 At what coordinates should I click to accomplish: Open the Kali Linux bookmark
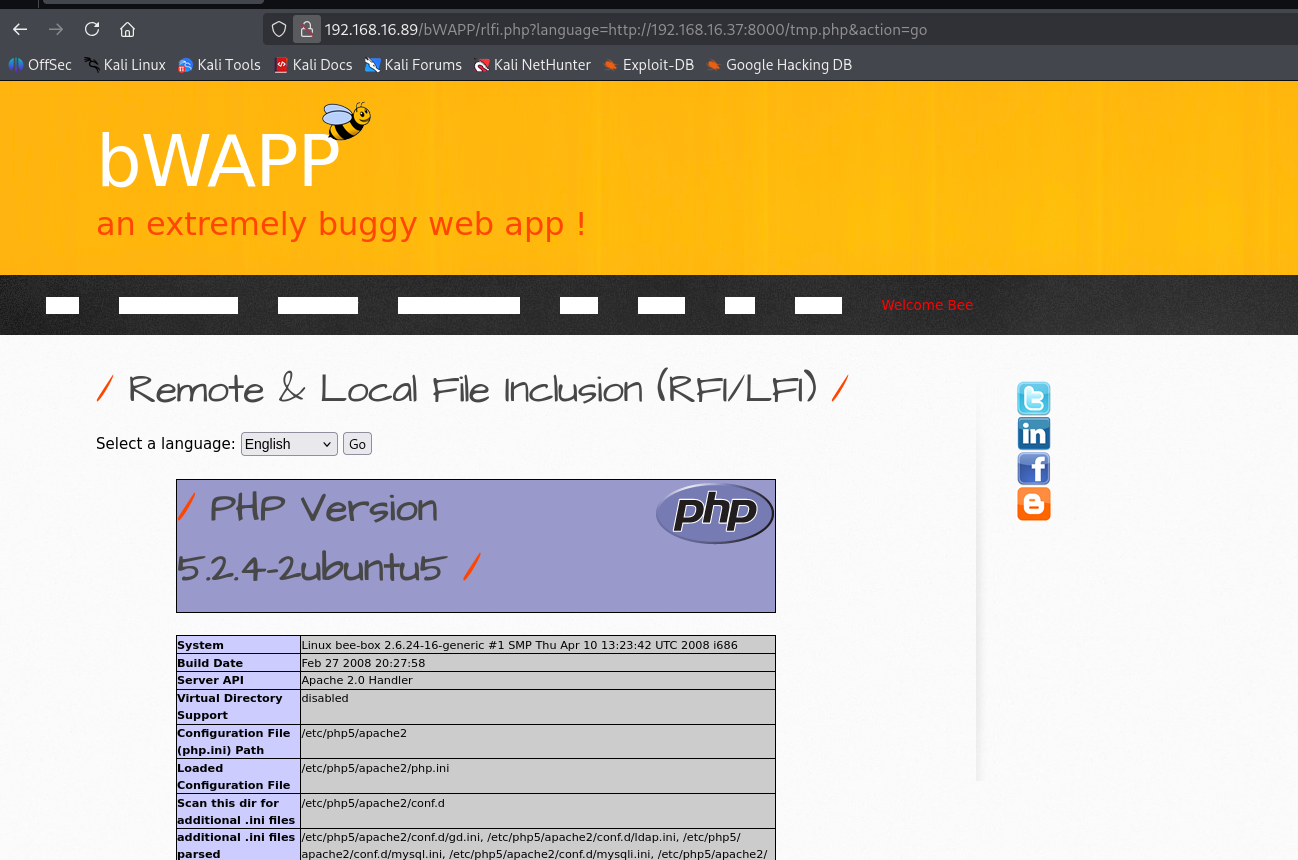point(125,65)
